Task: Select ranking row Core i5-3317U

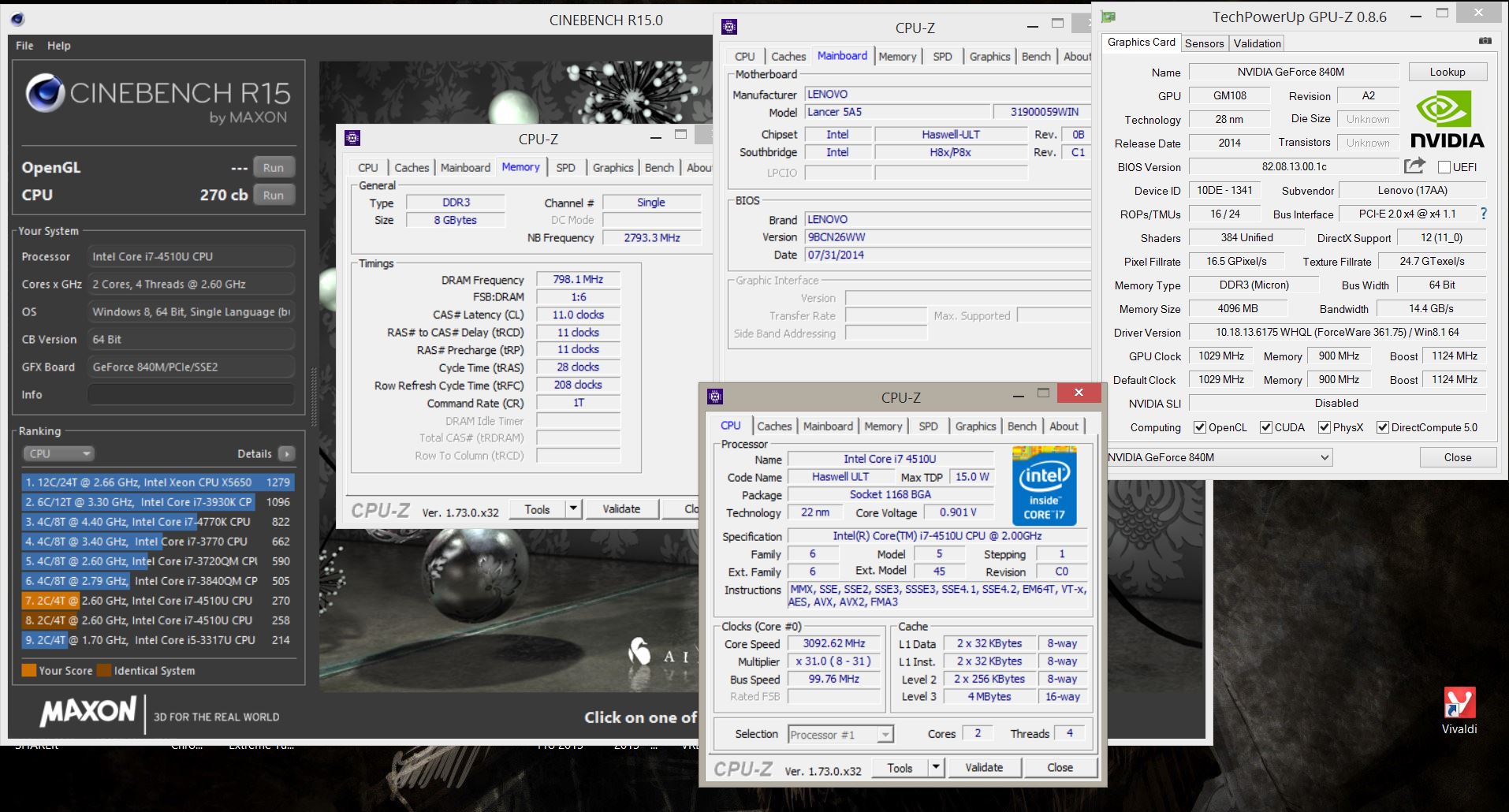Action: [158, 639]
